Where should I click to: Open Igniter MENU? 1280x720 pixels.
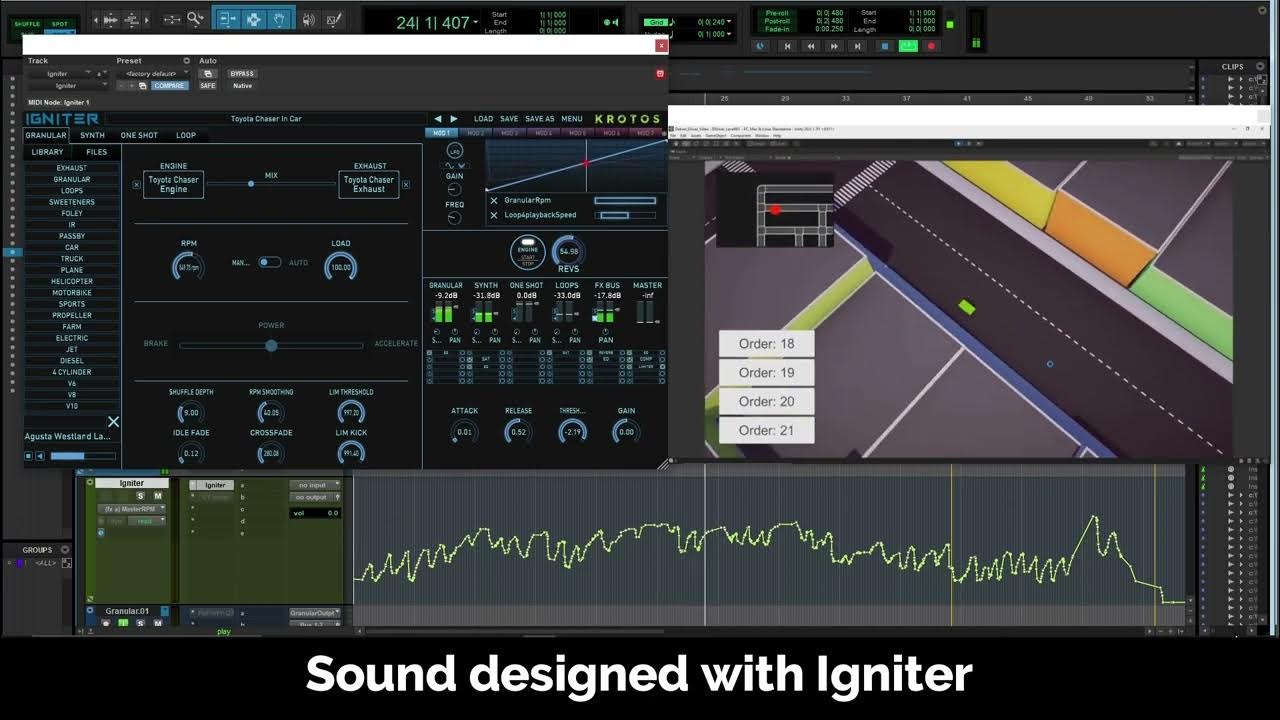tap(572, 119)
